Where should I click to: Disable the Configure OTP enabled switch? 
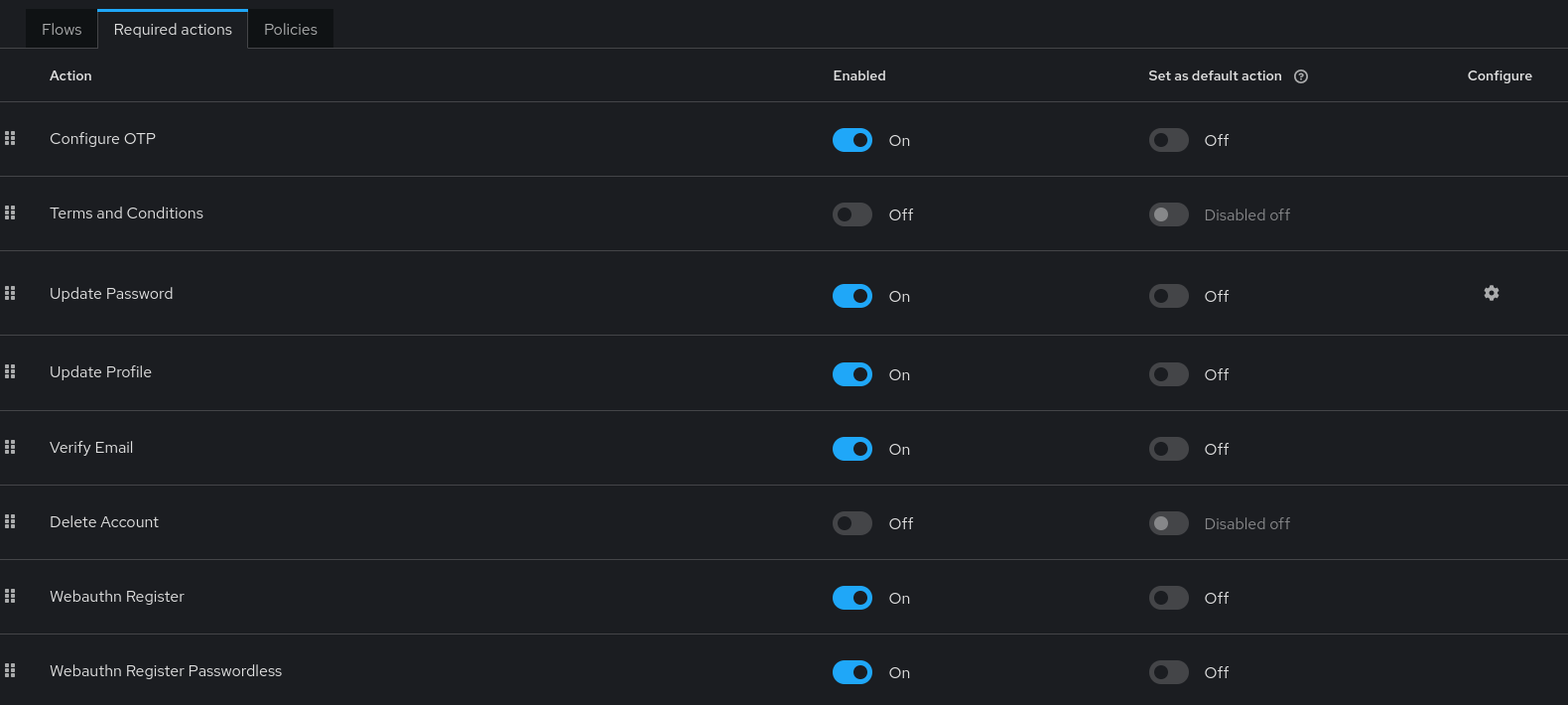tap(852, 140)
